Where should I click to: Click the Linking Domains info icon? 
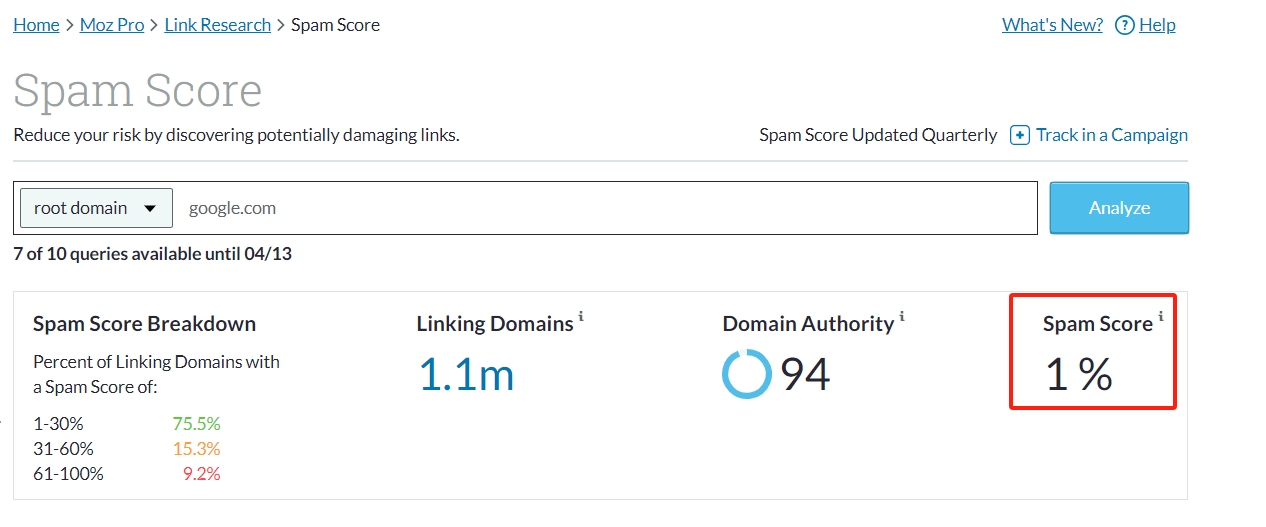pyautogui.click(x=581, y=317)
